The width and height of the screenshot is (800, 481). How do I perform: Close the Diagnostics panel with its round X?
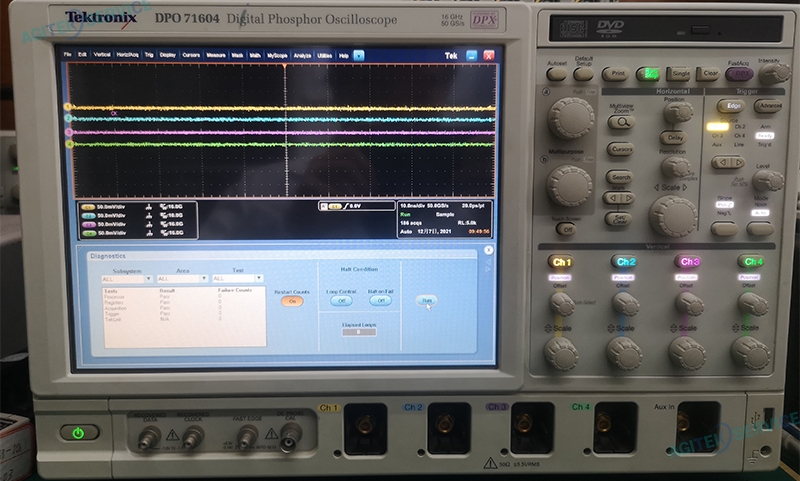pyautogui.click(x=488, y=250)
